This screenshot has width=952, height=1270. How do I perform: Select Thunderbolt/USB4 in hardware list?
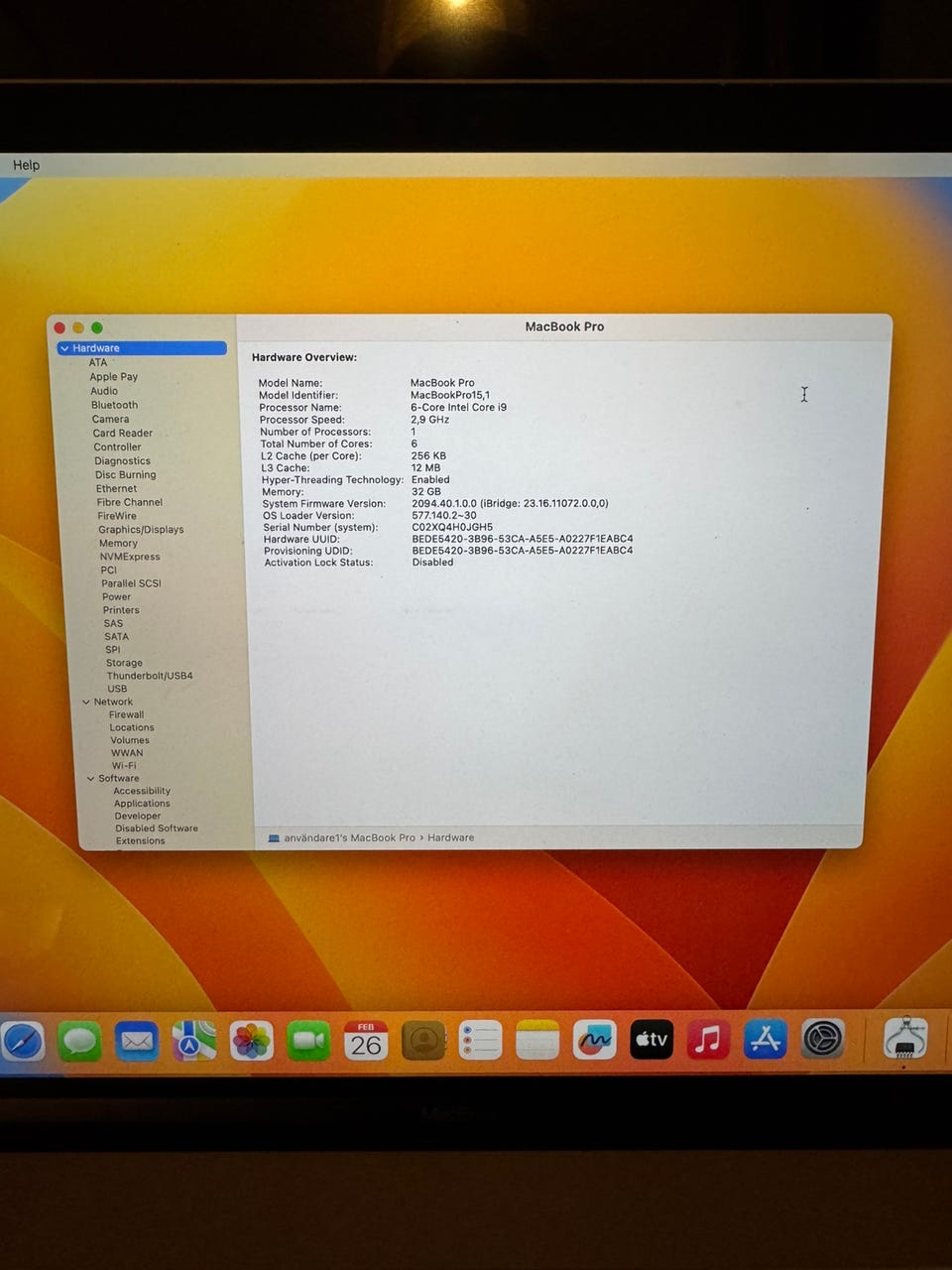150,676
